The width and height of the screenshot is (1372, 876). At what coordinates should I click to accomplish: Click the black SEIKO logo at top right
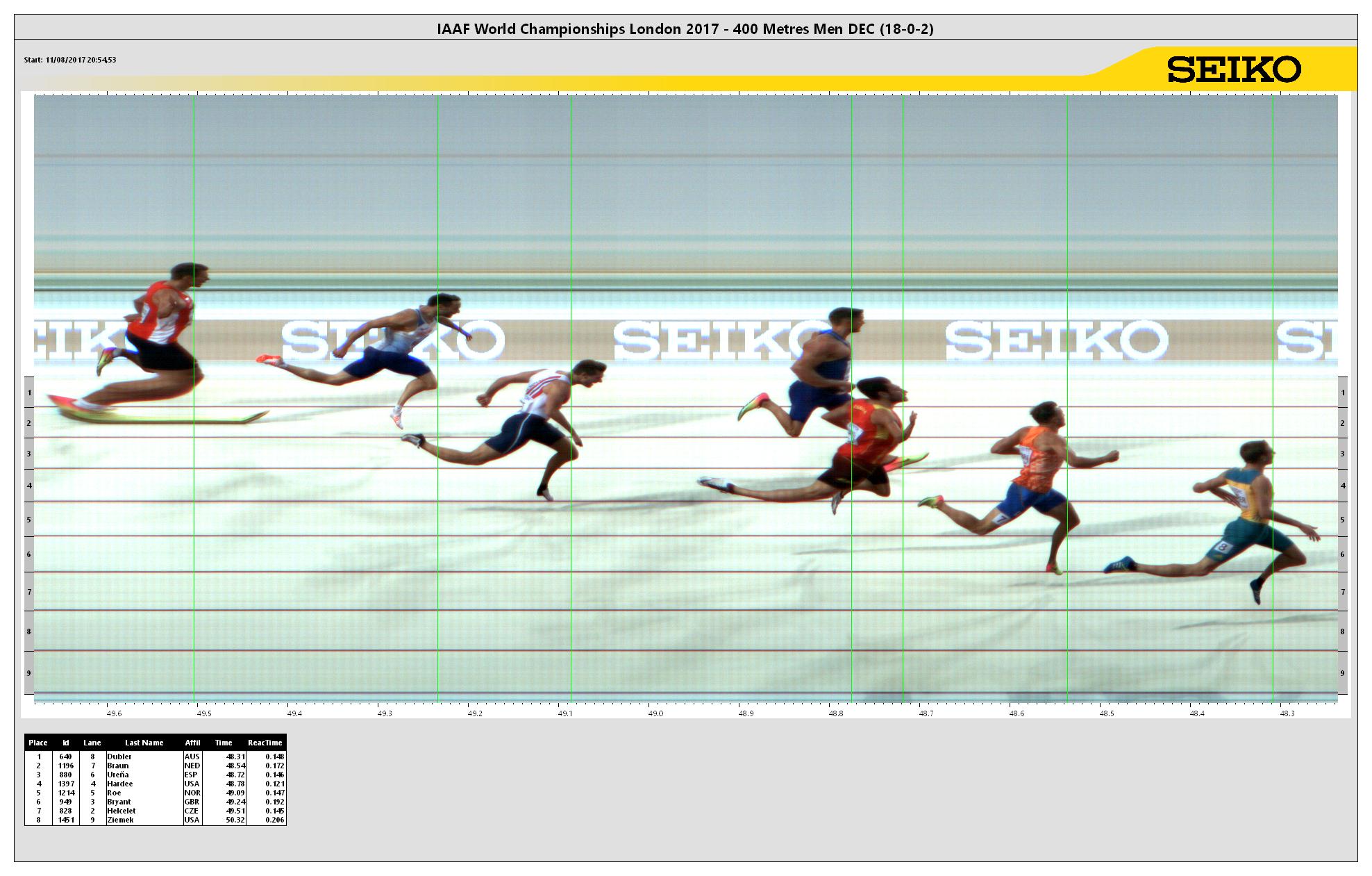point(1233,69)
